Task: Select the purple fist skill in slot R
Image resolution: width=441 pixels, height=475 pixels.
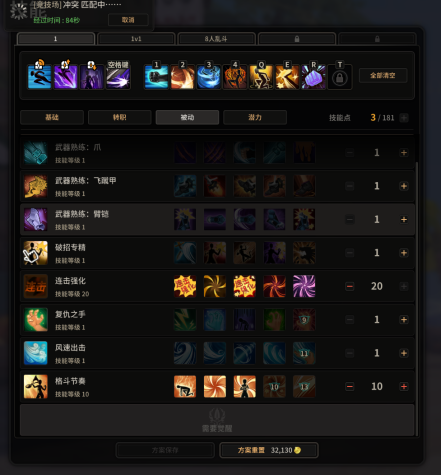Action: (x=314, y=77)
